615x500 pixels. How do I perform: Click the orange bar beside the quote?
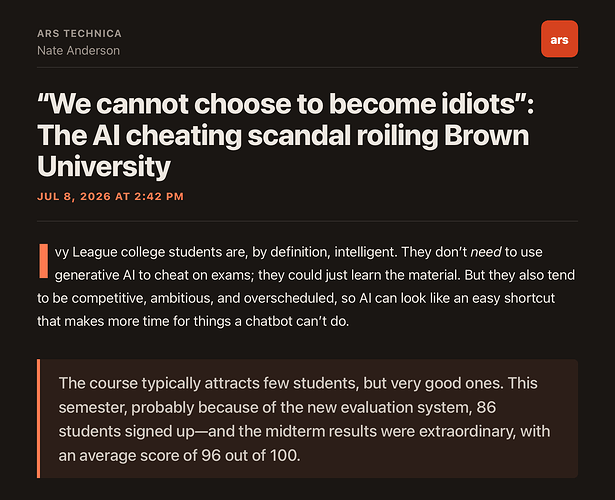38,418
